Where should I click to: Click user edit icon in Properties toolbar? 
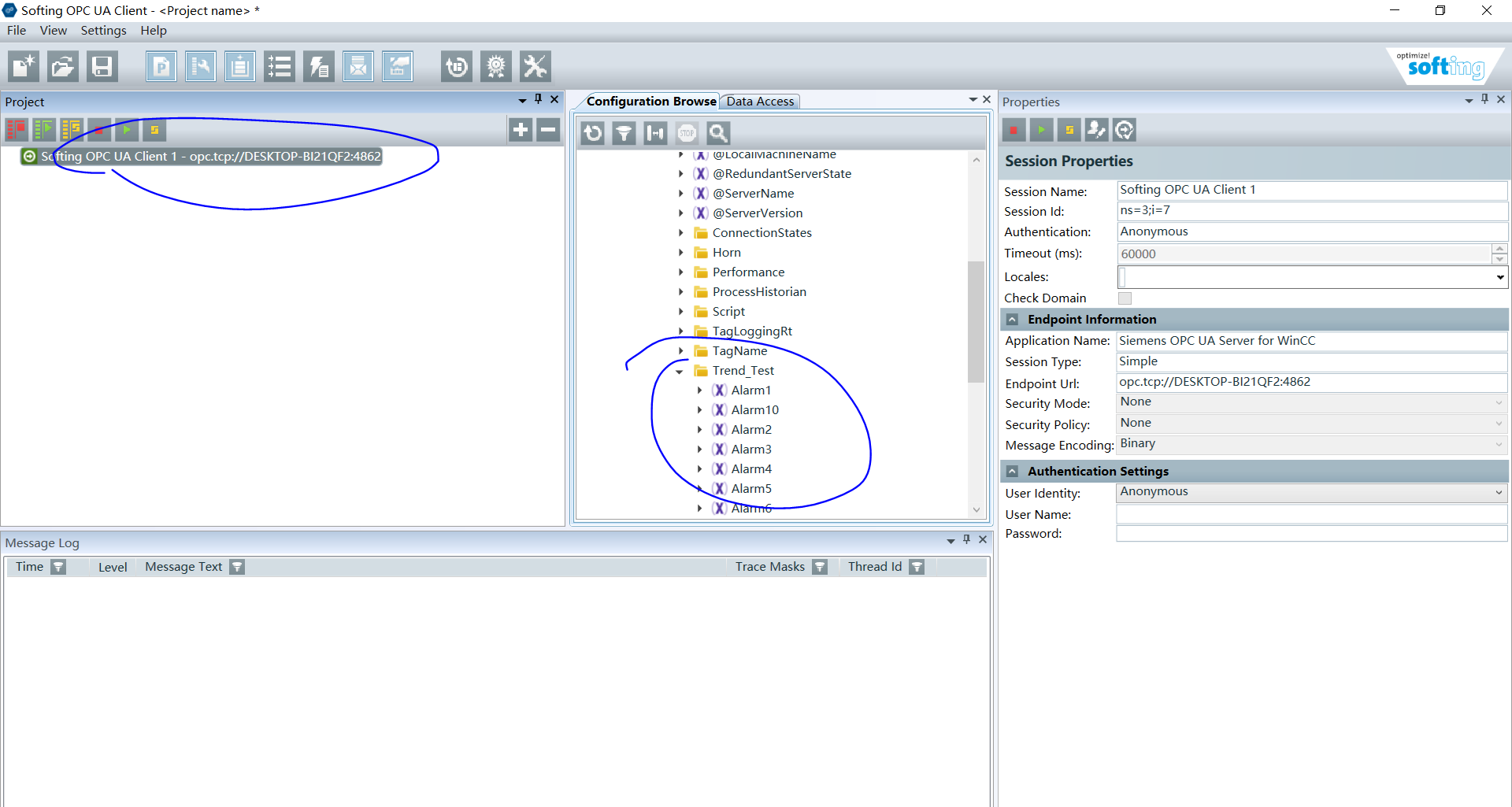click(x=1097, y=130)
